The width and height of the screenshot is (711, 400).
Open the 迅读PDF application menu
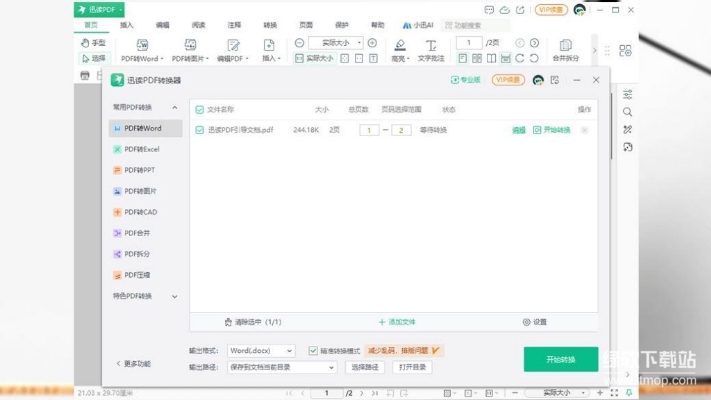pos(99,10)
